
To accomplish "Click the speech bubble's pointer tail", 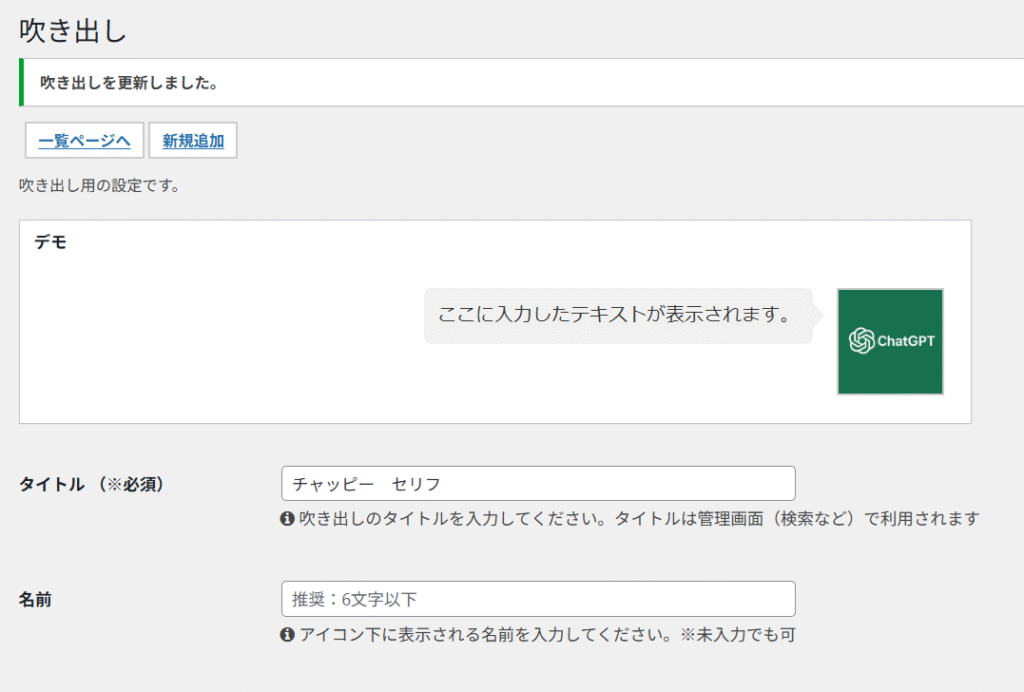I will coord(819,315).
